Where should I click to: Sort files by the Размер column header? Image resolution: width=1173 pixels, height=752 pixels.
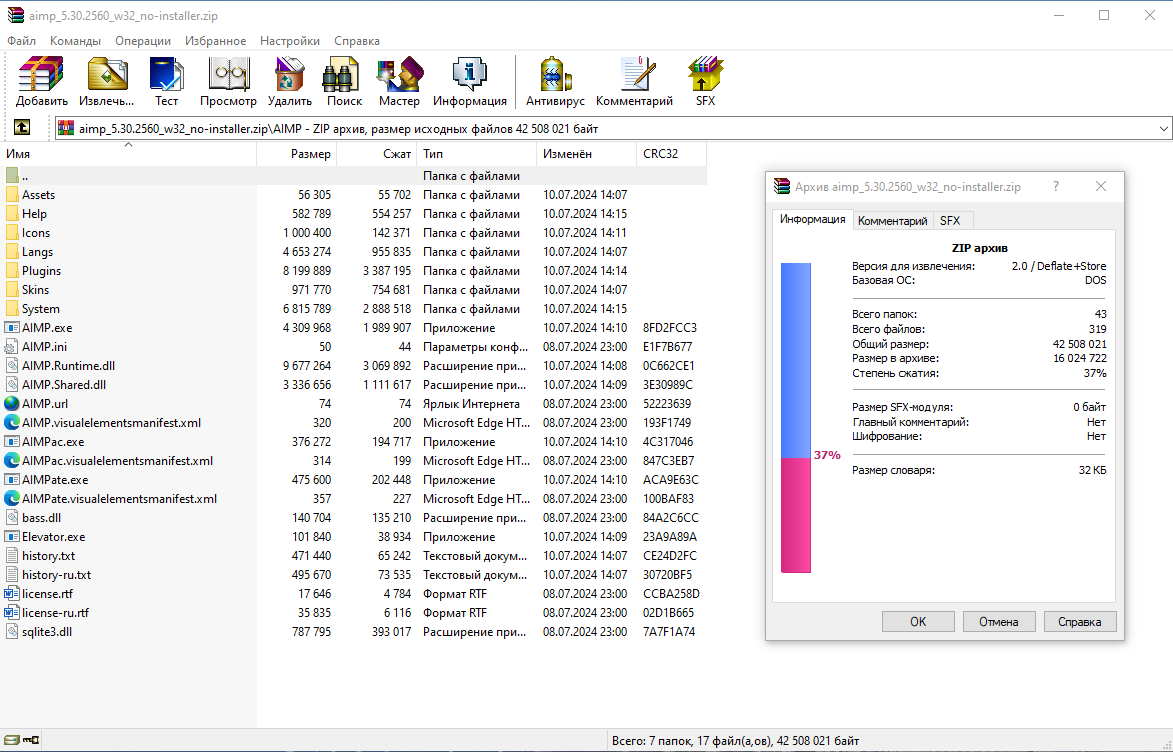(297, 153)
